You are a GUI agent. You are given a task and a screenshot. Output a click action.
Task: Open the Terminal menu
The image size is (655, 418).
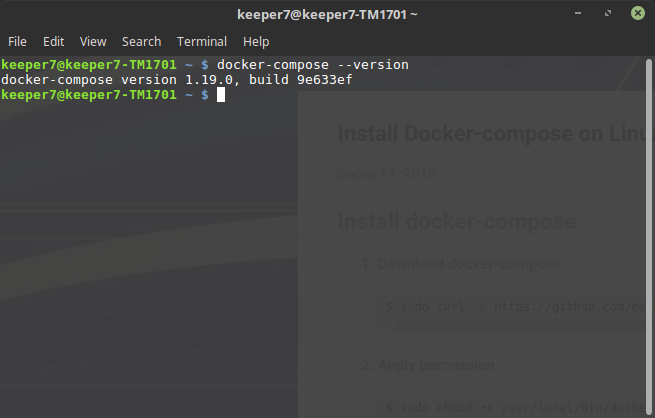pos(201,42)
